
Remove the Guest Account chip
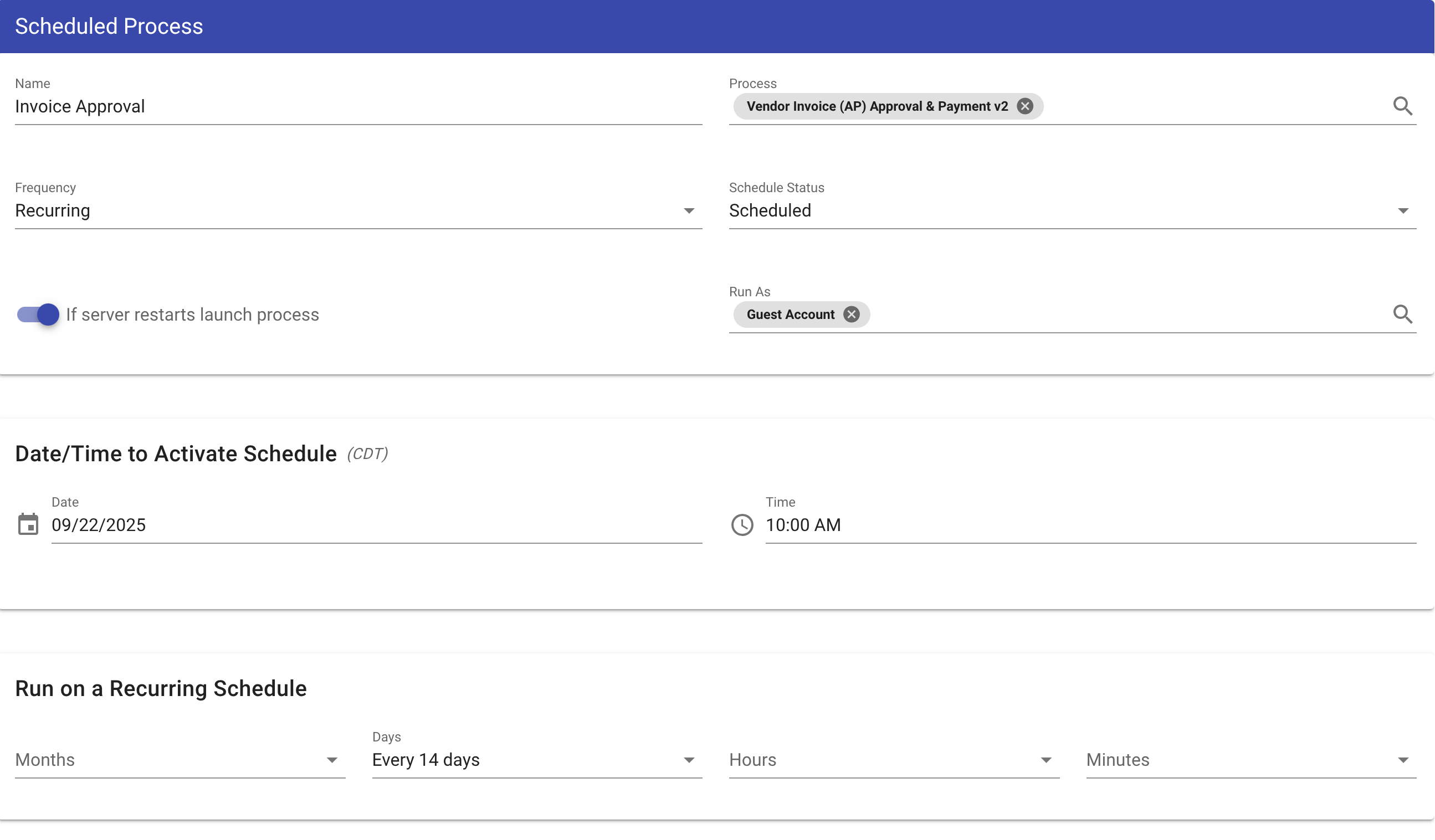[852, 314]
